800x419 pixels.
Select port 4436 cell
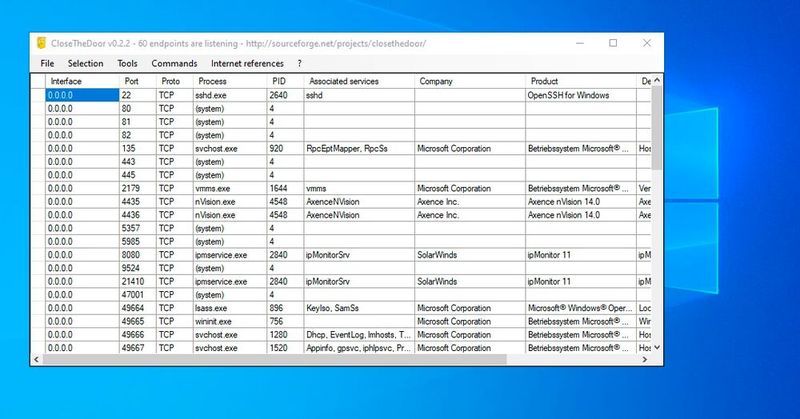pyautogui.click(x=138, y=215)
